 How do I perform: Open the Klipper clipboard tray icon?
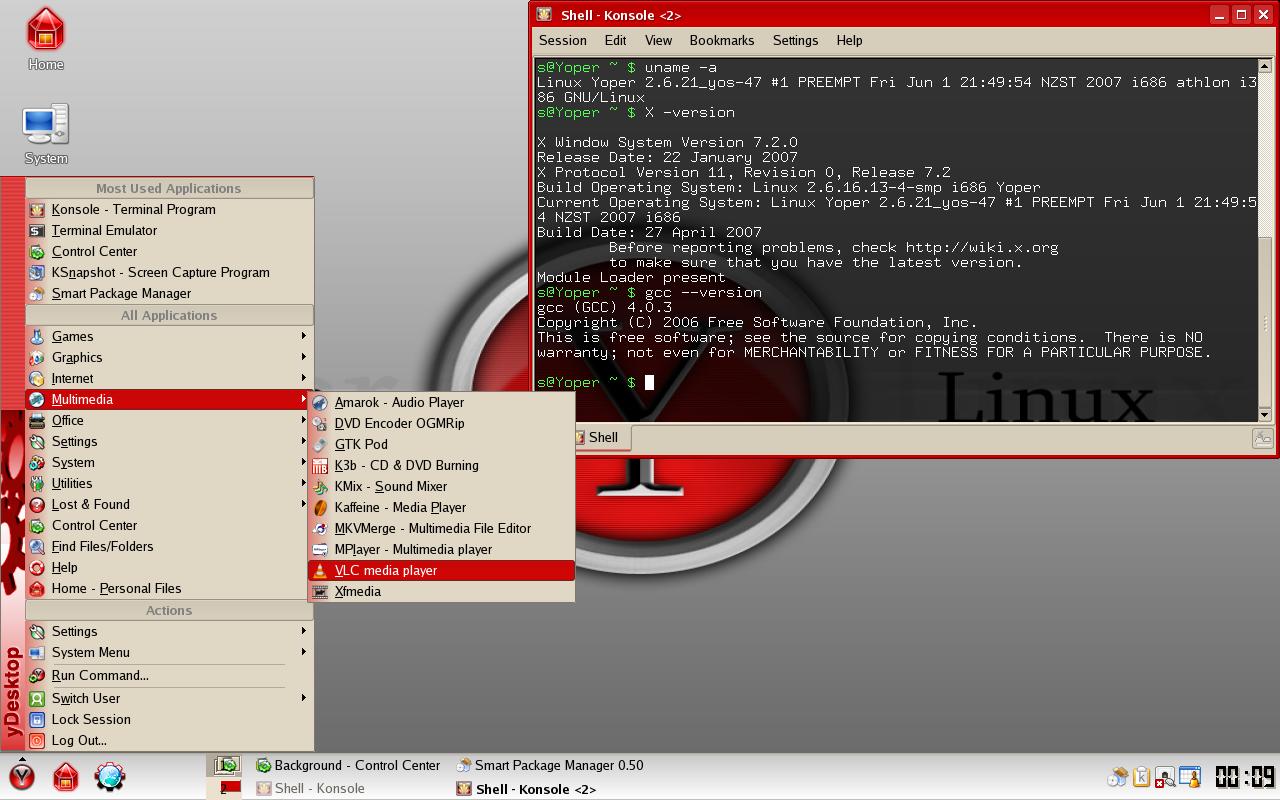point(1141,777)
